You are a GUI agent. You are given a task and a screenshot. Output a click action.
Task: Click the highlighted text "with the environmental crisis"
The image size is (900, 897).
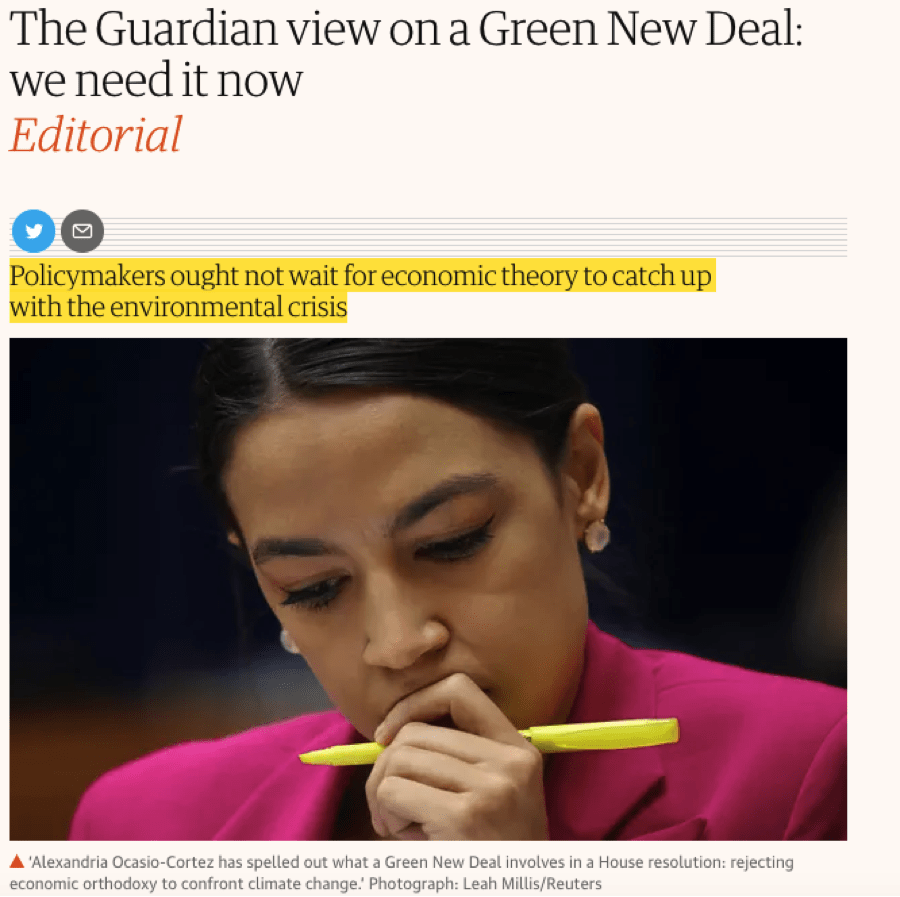coord(179,306)
